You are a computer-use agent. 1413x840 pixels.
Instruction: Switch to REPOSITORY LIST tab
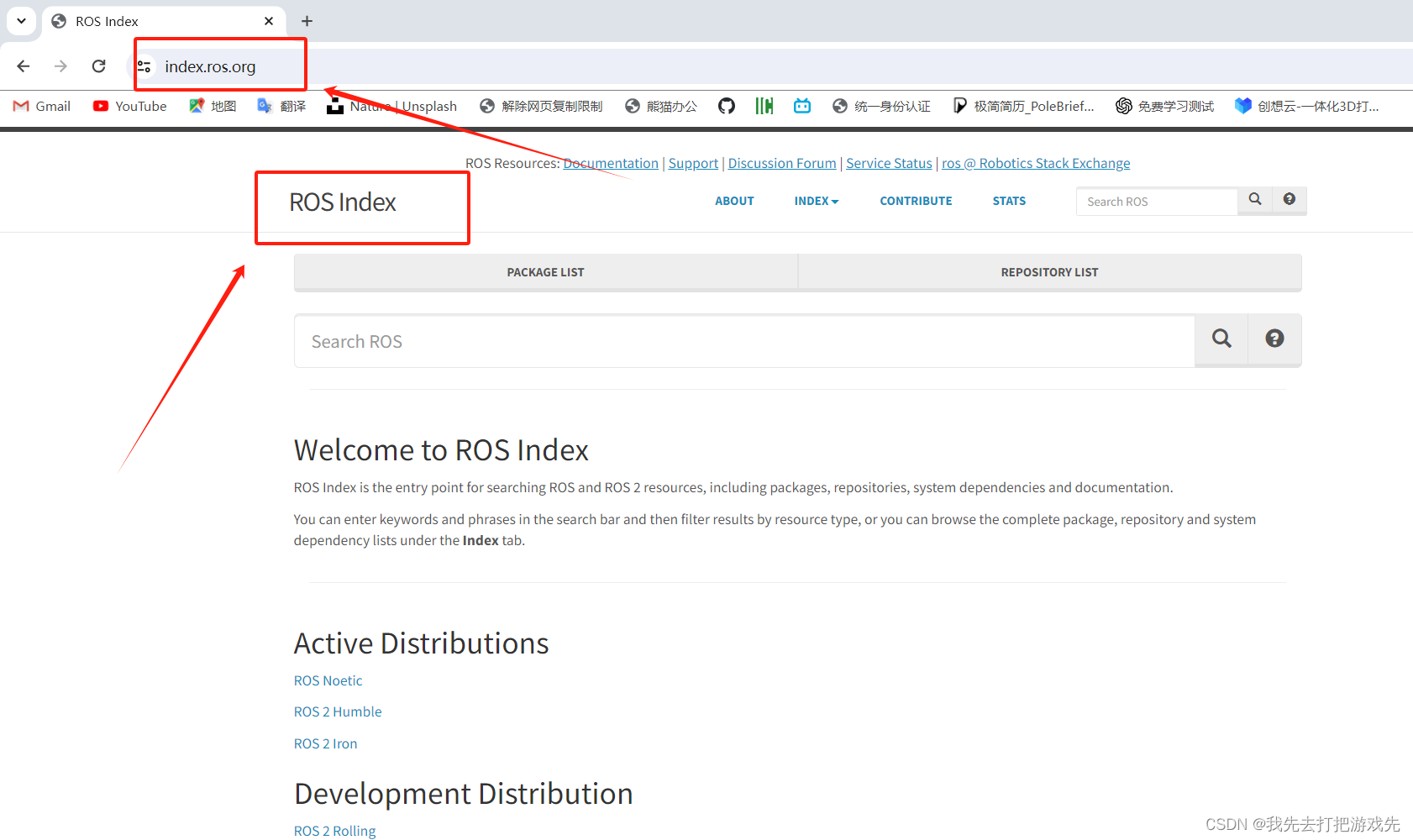pos(1050,272)
